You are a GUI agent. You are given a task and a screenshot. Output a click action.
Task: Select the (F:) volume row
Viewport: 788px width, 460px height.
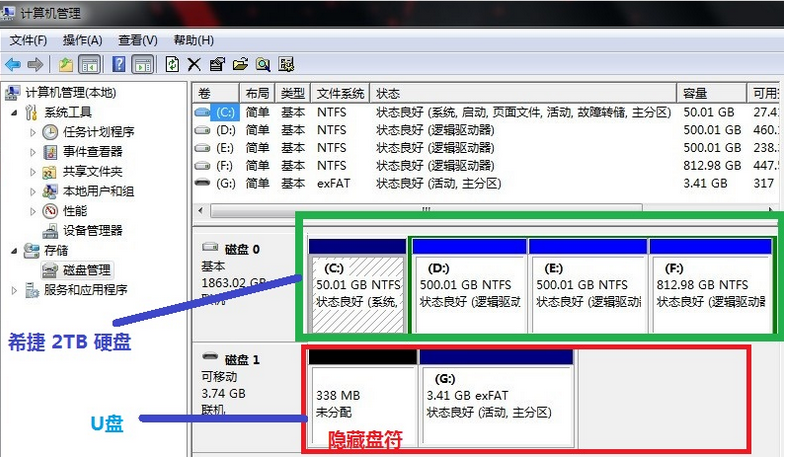coord(485,165)
